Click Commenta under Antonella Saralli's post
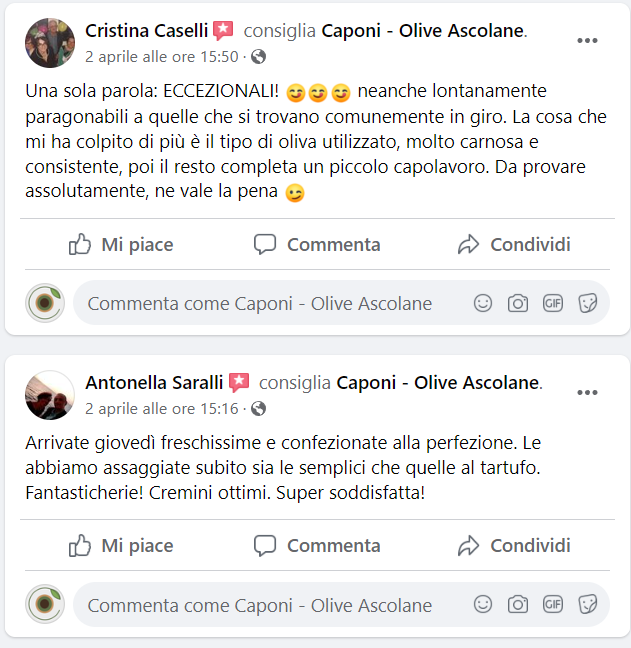This screenshot has height=648, width=631. (317, 545)
